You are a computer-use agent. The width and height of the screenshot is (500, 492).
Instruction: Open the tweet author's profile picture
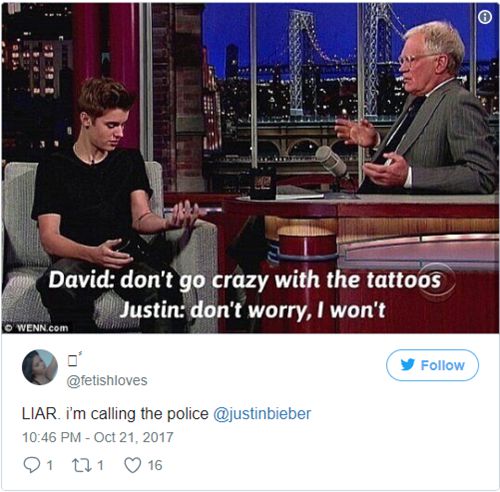click(40, 367)
